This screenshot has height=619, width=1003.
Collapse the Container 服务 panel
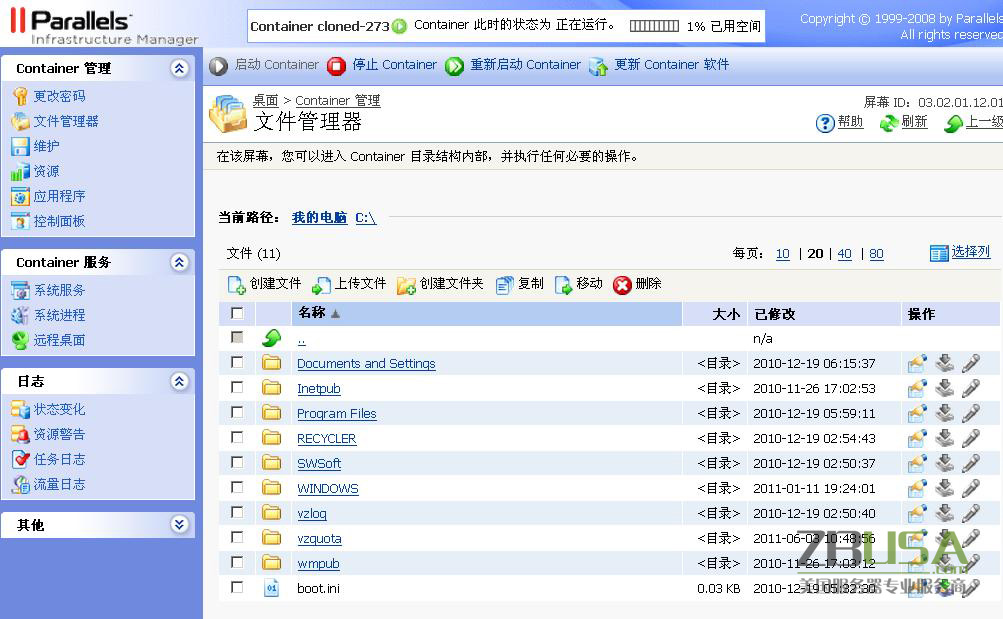pos(180,262)
